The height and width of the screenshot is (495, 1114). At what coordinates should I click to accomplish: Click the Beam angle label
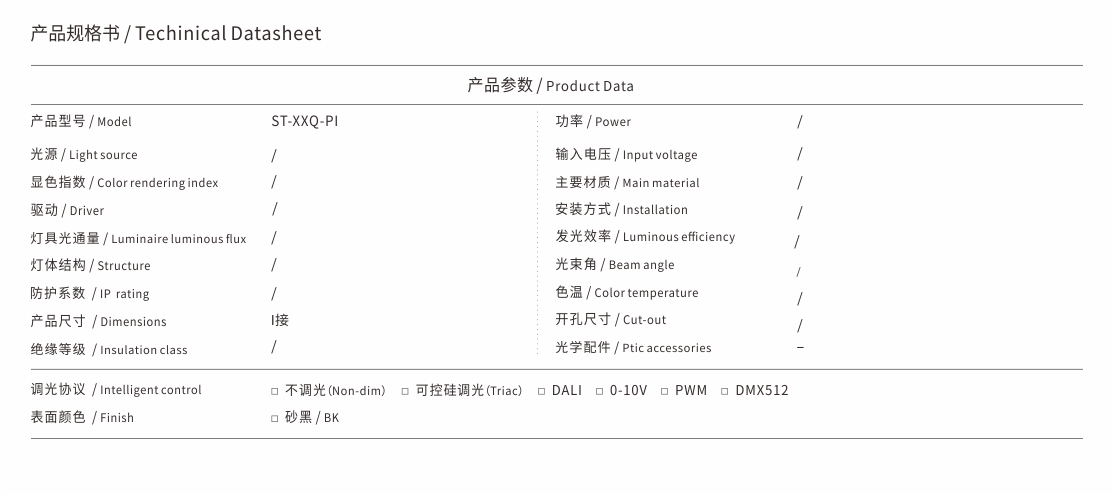615,265
